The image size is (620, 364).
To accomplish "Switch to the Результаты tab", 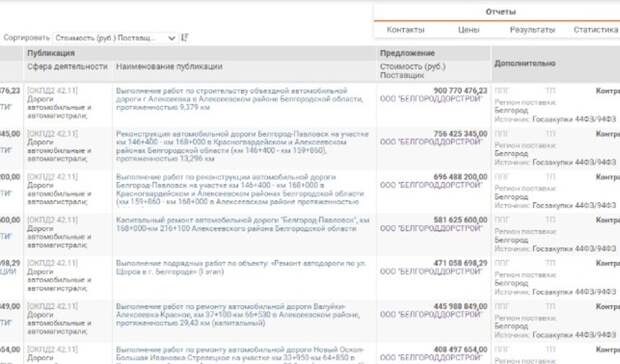I will [x=532, y=30].
